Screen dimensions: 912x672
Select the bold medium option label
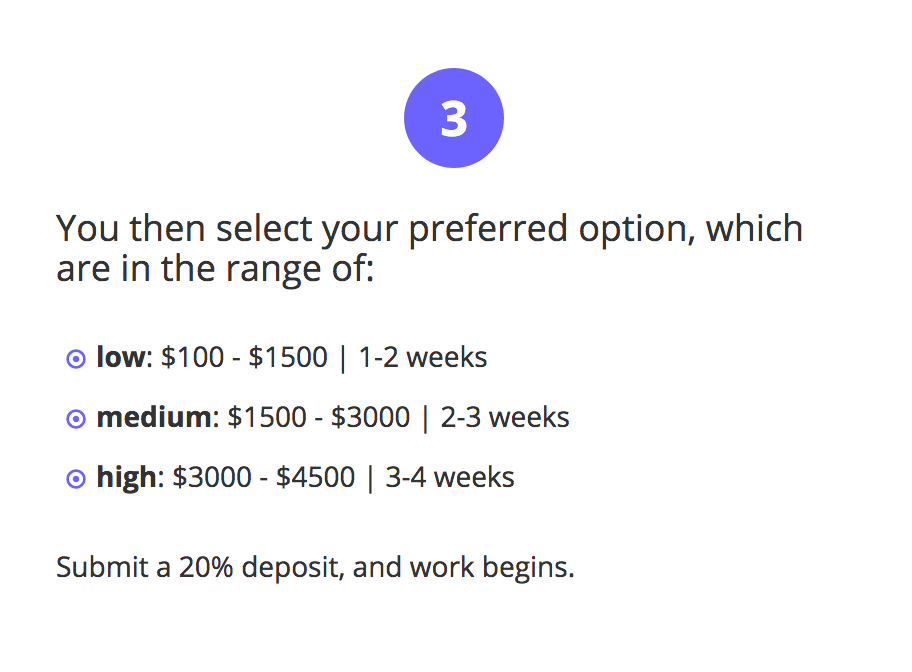pos(153,417)
